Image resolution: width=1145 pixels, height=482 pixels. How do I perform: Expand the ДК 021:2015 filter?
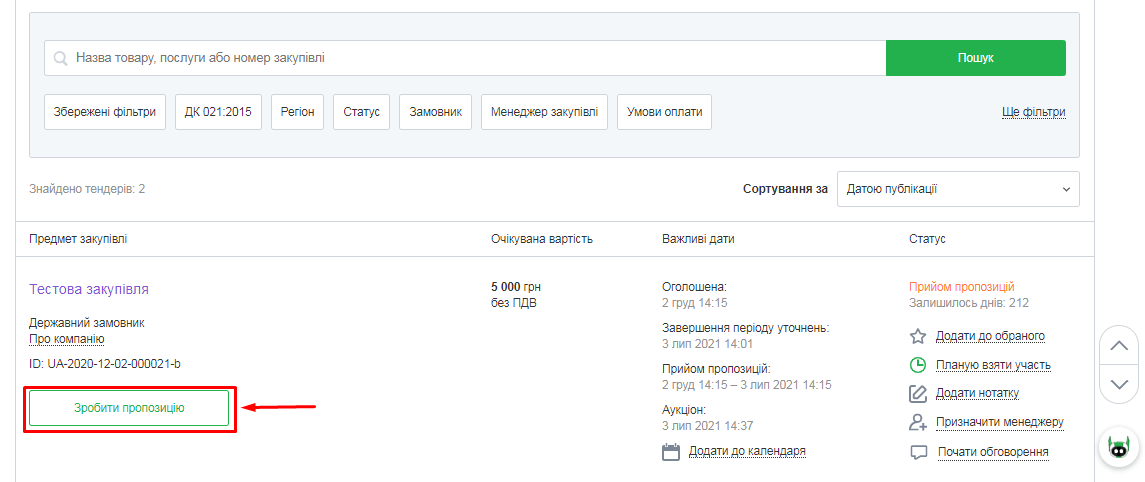(x=218, y=112)
